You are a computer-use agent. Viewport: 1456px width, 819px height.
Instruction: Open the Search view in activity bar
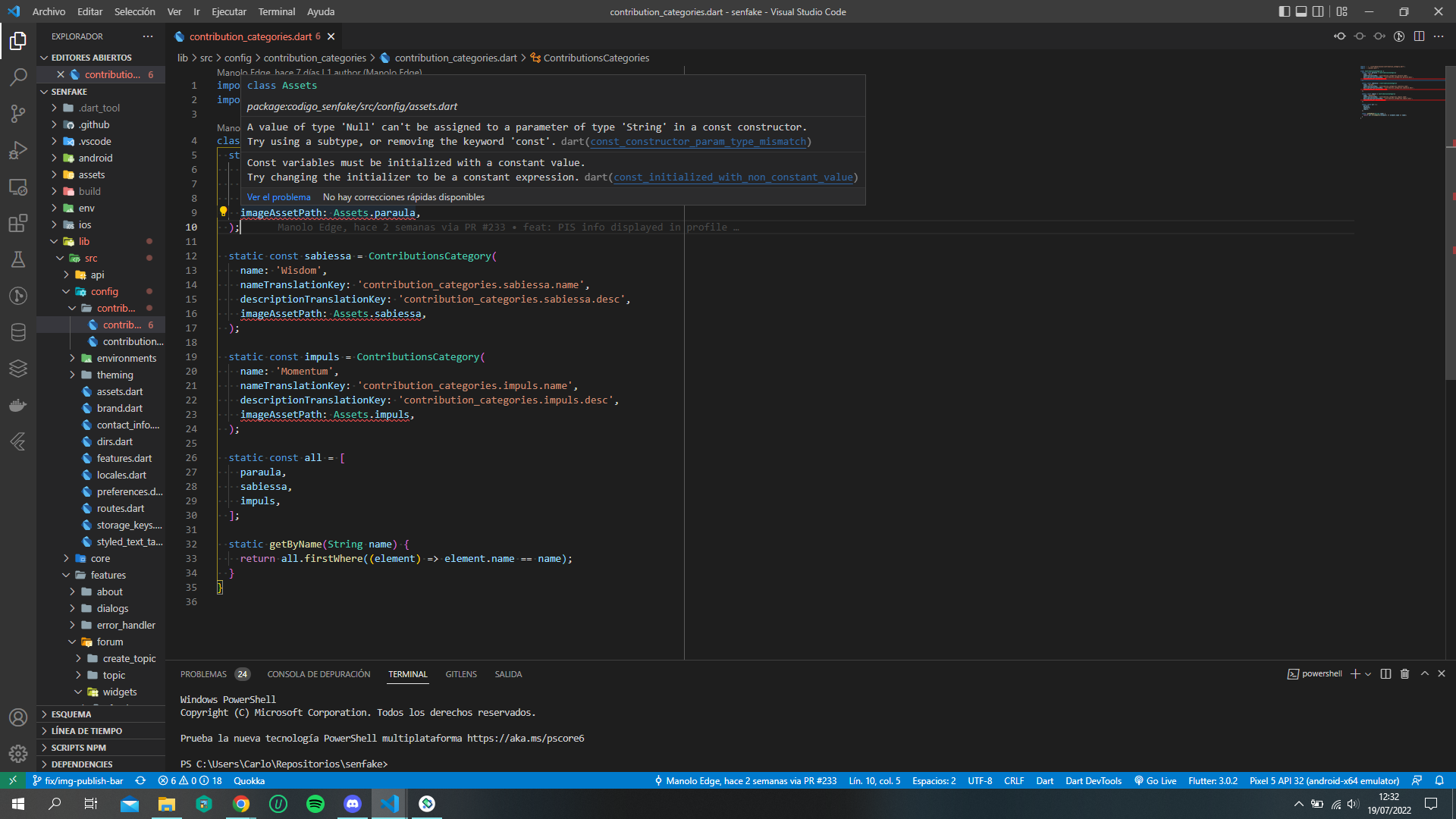[x=18, y=77]
